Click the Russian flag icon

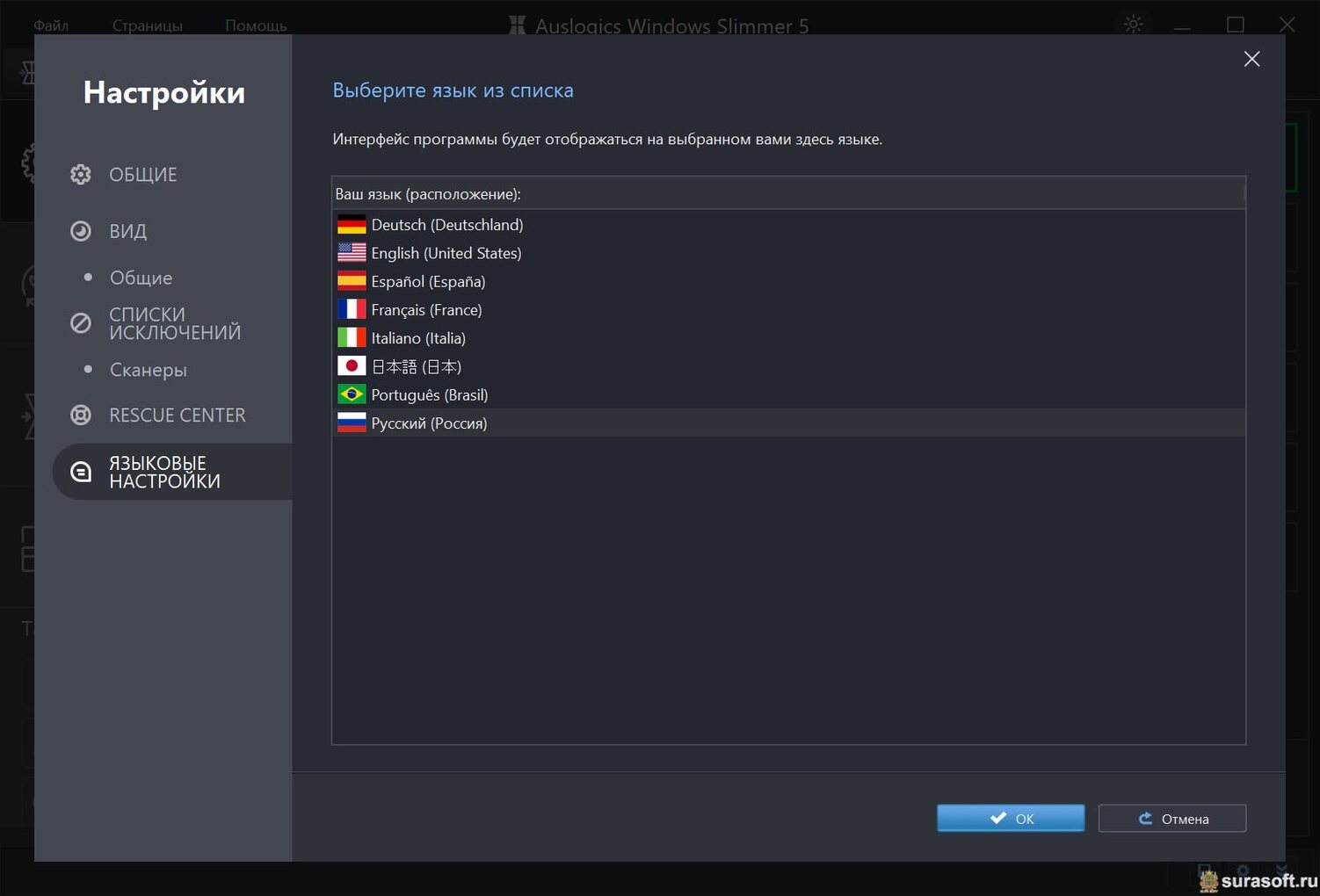[x=352, y=423]
